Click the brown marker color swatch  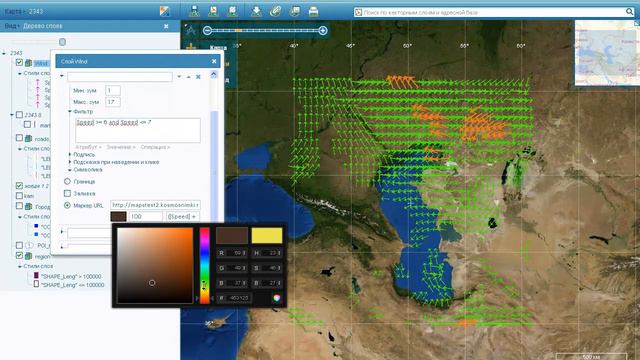[x=118, y=217]
